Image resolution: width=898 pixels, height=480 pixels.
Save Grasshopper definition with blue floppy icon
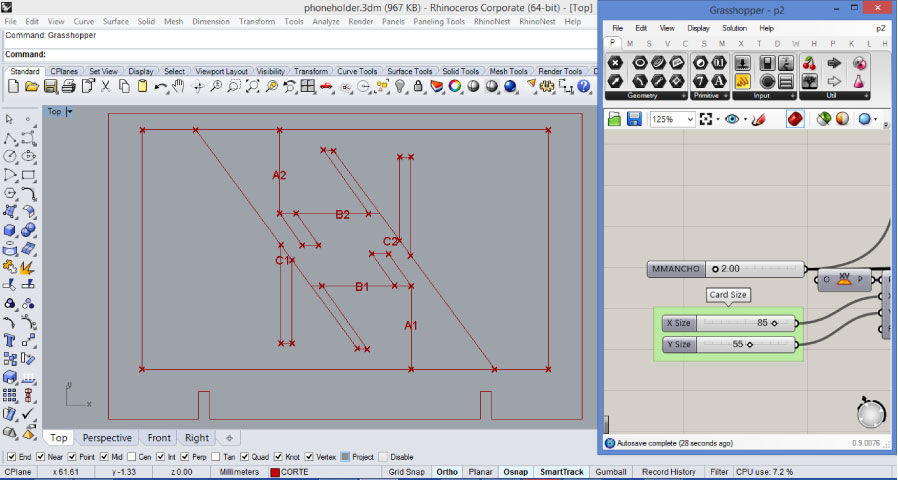634,119
